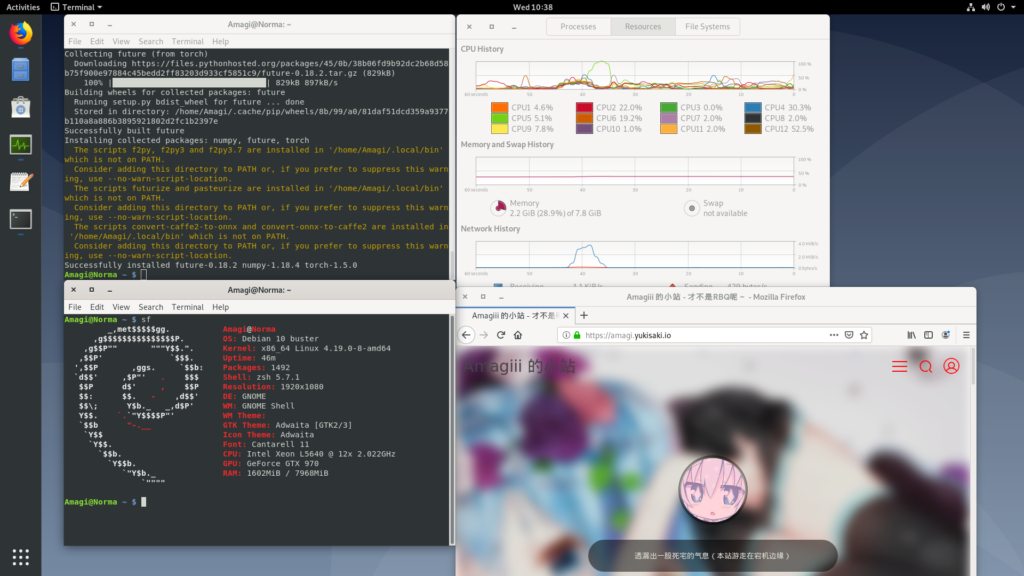Open Software store from the dock
The height and width of the screenshot is (576, 1024).
[x=20, y=107]
